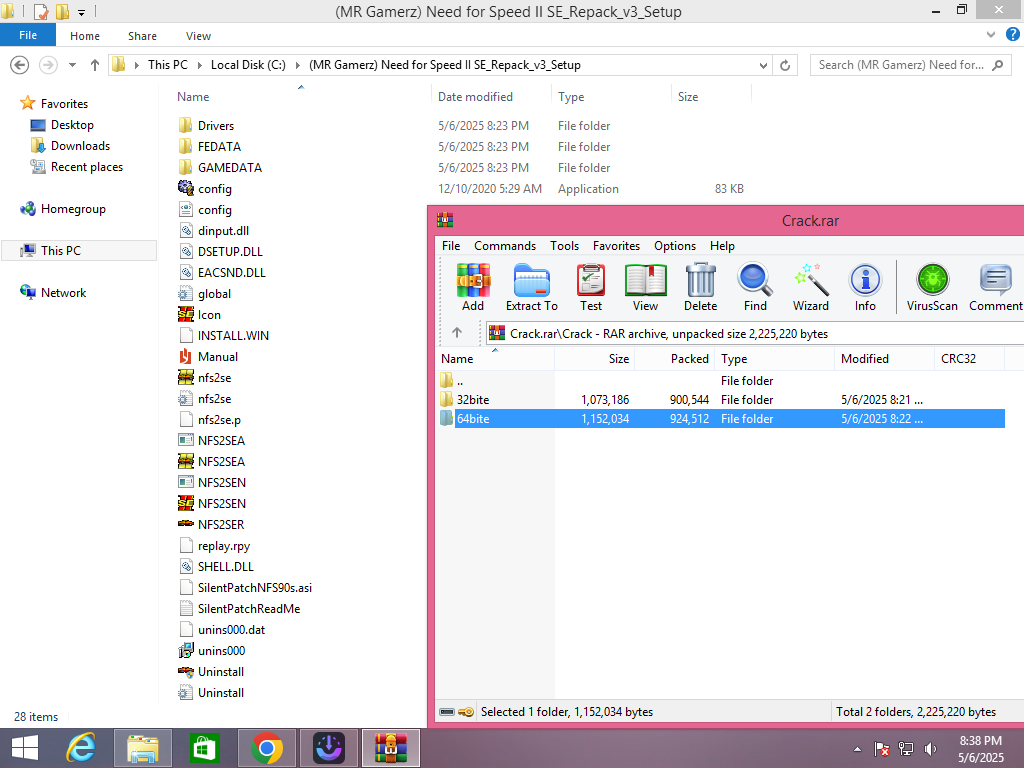Launch the Wizard wand tool

(x=810, y=287)
